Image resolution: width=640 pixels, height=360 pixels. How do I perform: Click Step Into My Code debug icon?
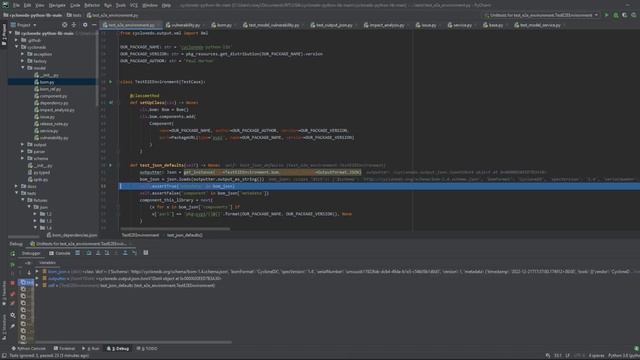(107, 253)
